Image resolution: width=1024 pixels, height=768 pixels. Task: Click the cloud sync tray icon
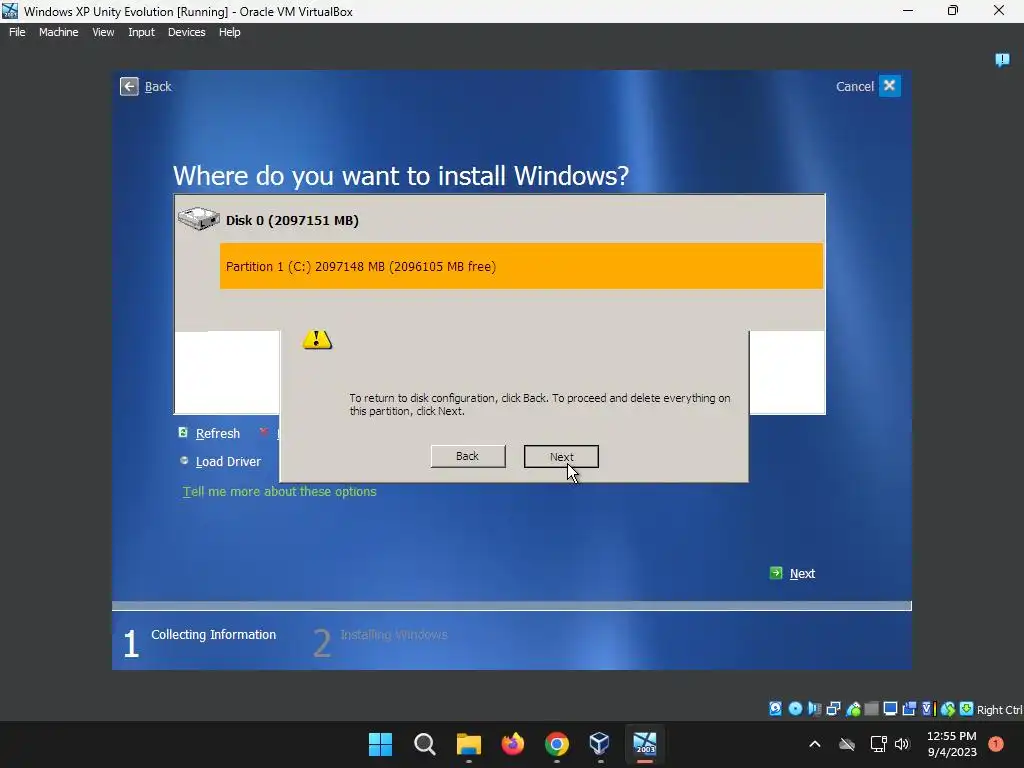point(847,744)
